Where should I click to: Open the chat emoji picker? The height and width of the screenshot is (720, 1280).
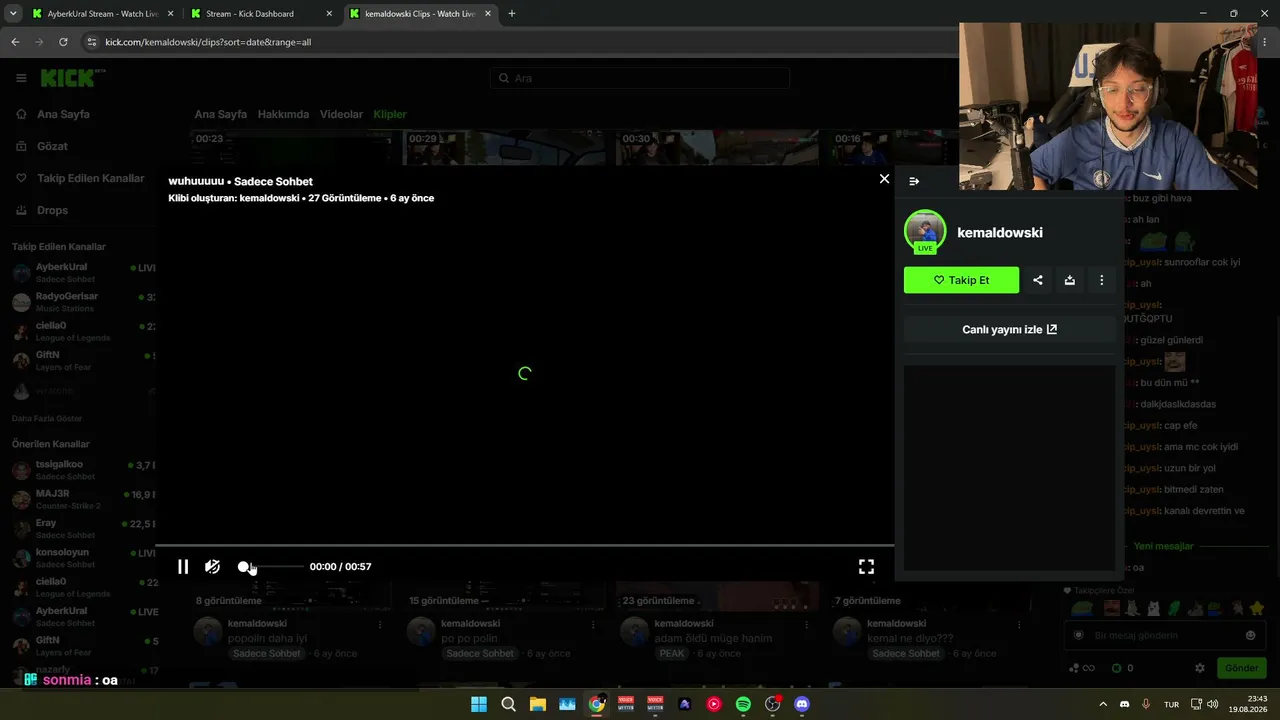1250,635
